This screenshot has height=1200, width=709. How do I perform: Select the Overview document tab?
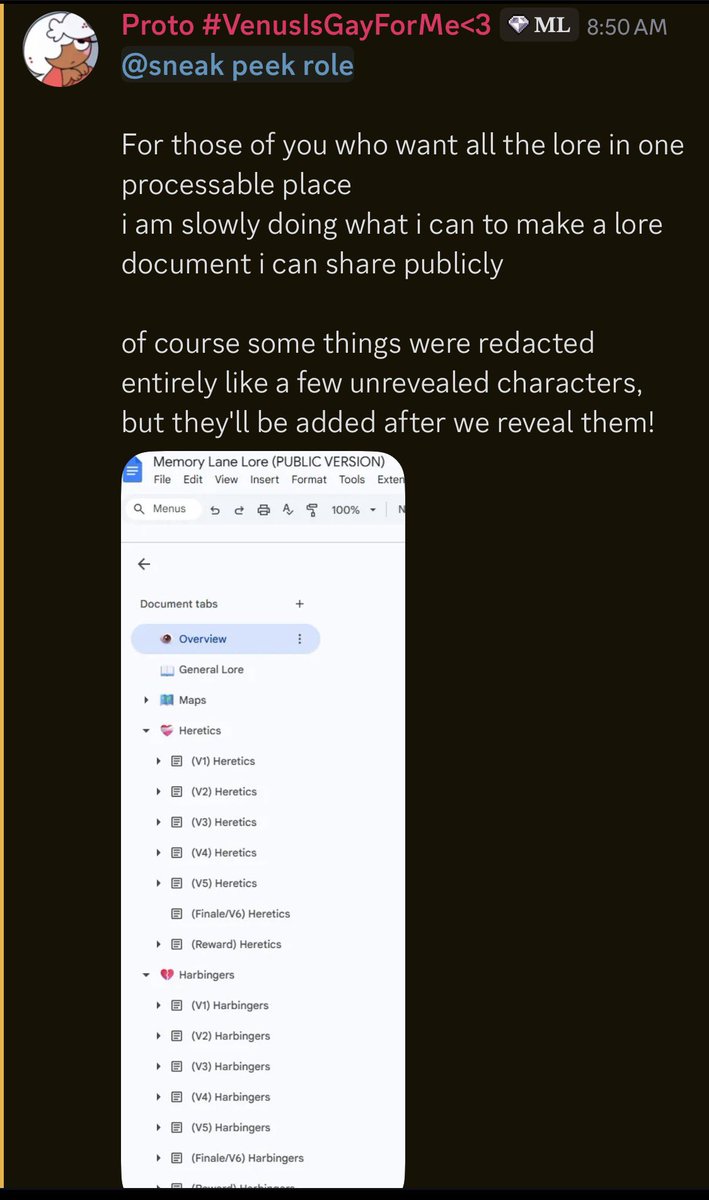(225, 639)
